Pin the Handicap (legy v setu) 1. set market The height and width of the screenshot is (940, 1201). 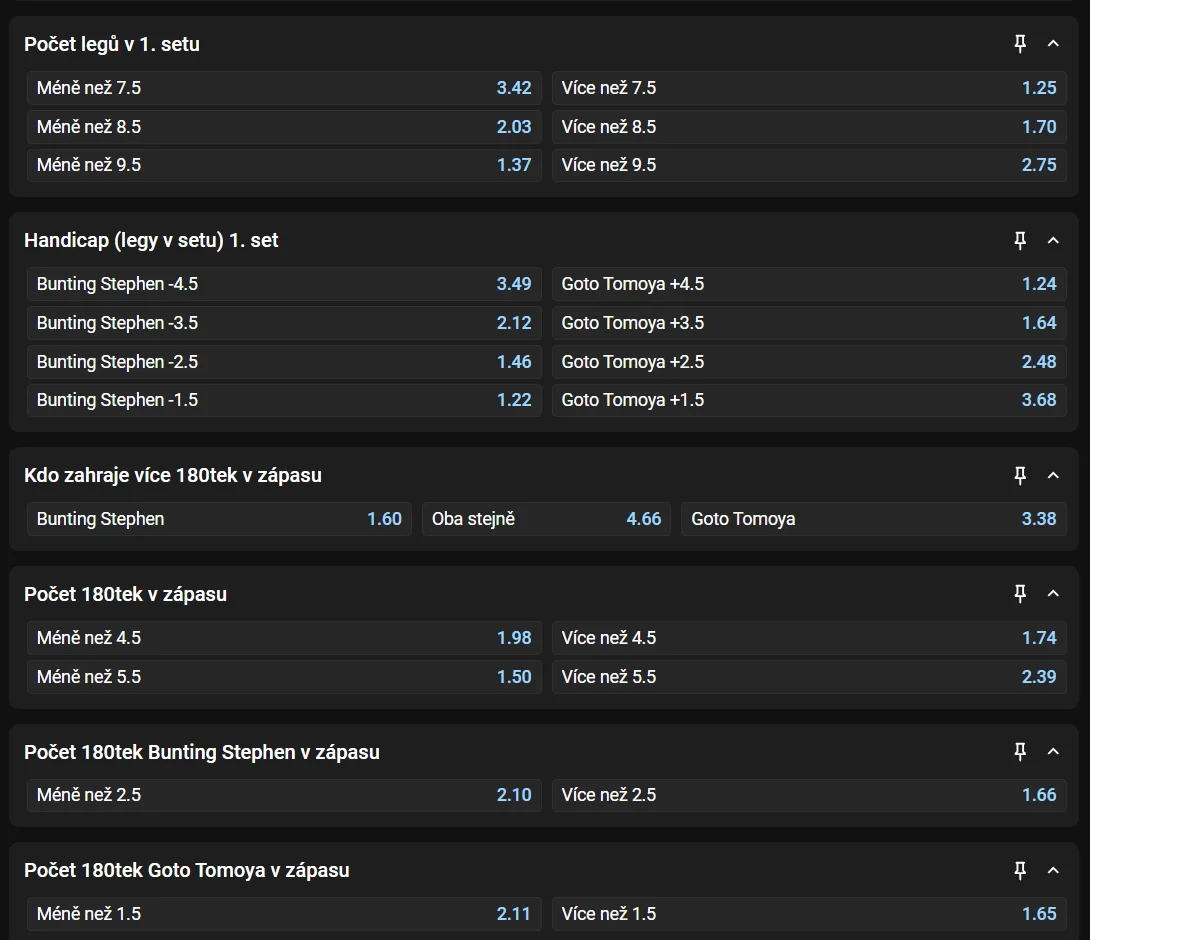coord(1020,241)
